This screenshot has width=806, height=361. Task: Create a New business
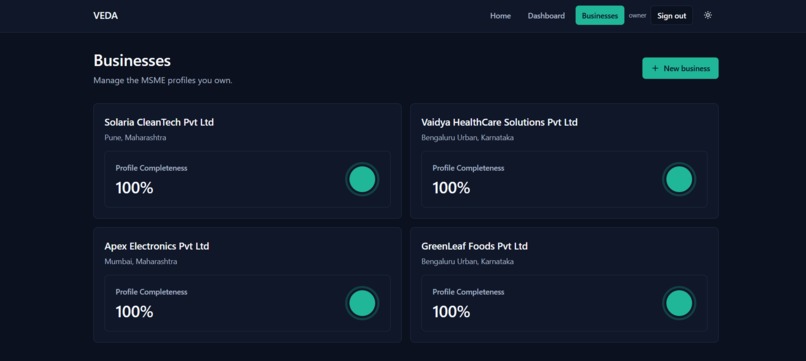click(680, 68)
